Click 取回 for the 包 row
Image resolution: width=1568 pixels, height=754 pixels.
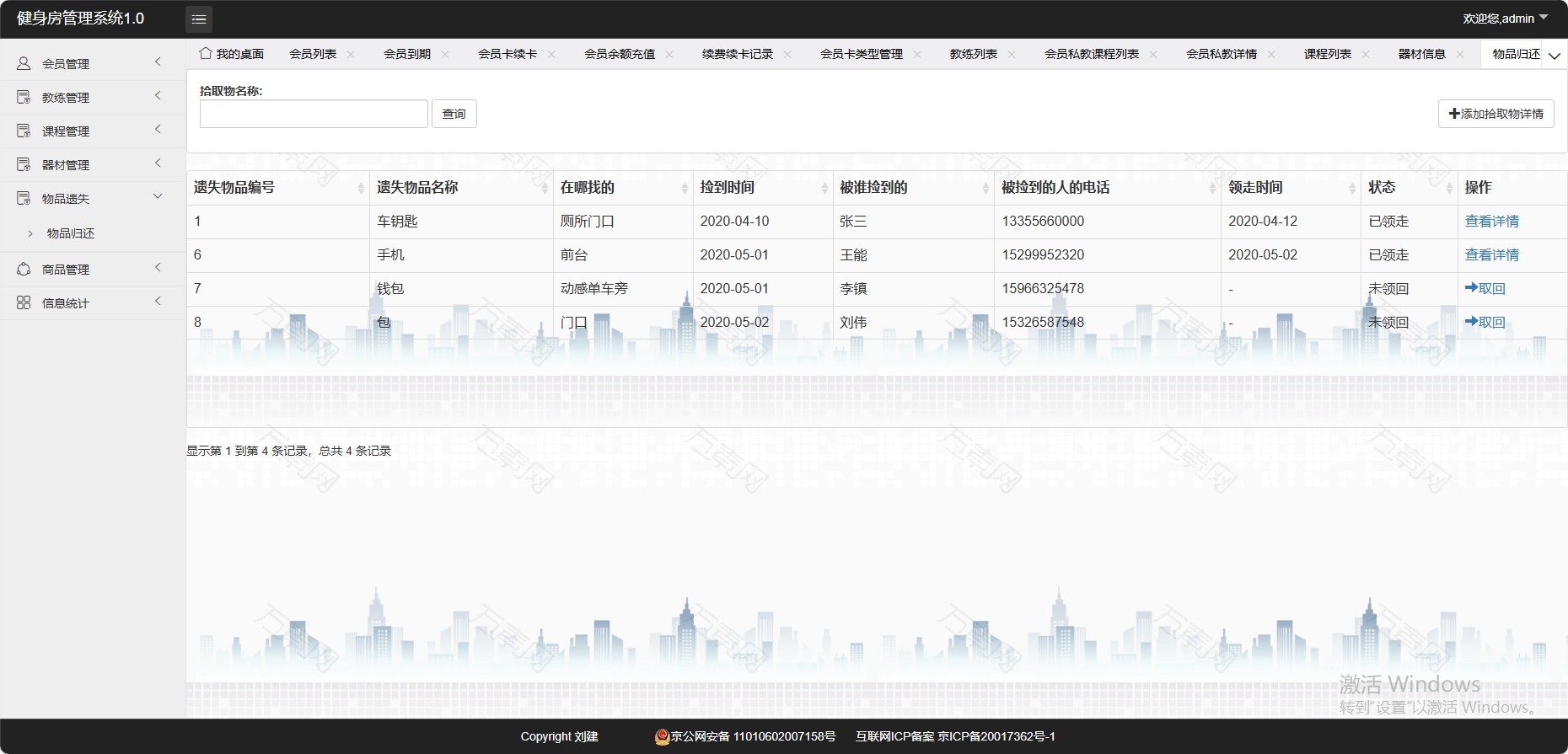coord(1485,323)
